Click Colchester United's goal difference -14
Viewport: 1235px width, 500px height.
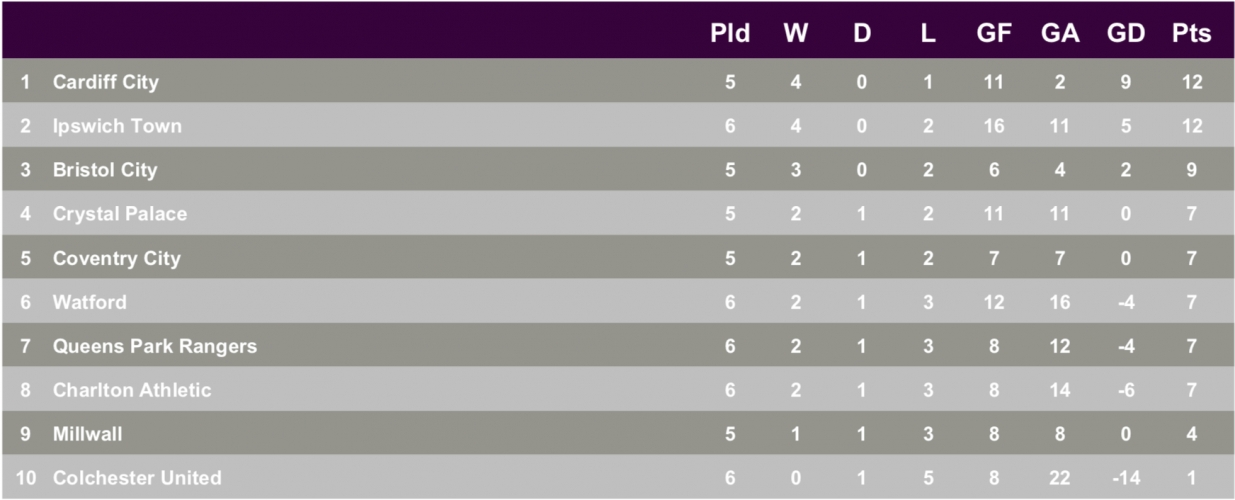point(1126,478)
